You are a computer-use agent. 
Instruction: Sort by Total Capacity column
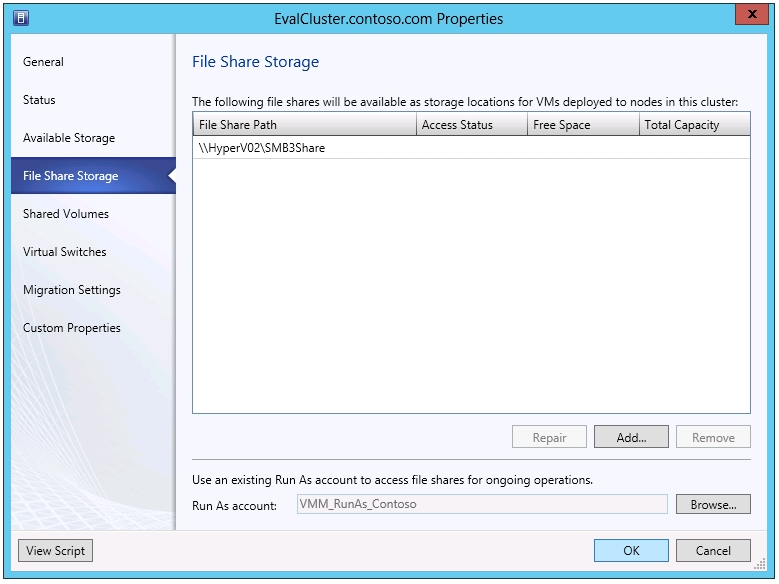[694, 125]
